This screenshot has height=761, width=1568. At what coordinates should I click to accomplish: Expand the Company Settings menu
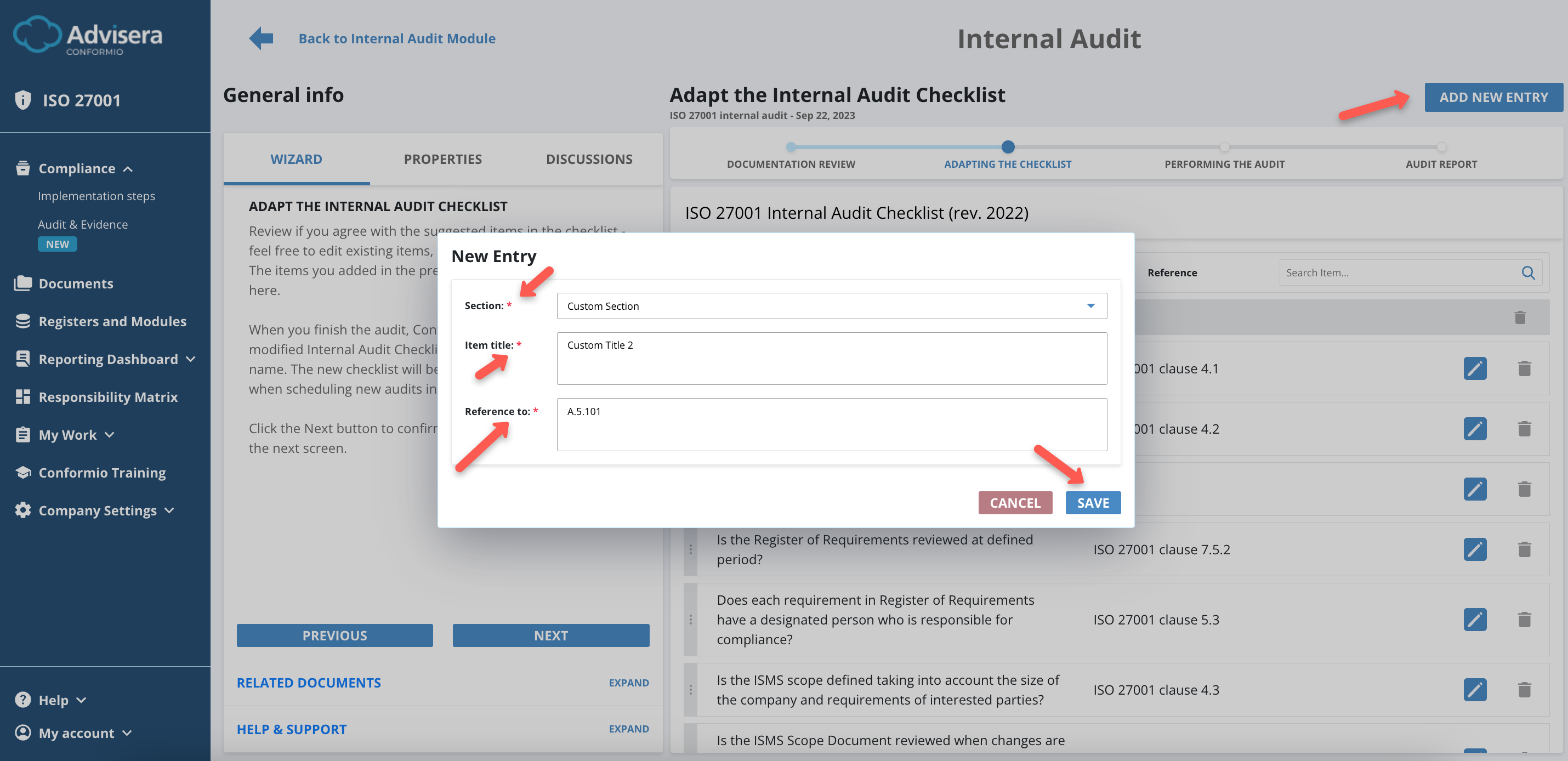(171, 510)
